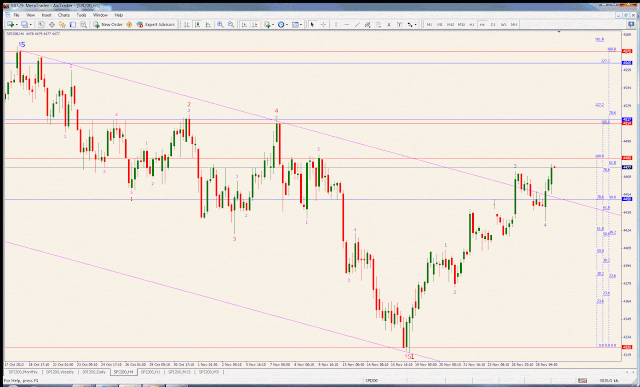This screenshot has width=640, height=387.
Task: Switch to line chart display
Action: (x=208, y=24)
